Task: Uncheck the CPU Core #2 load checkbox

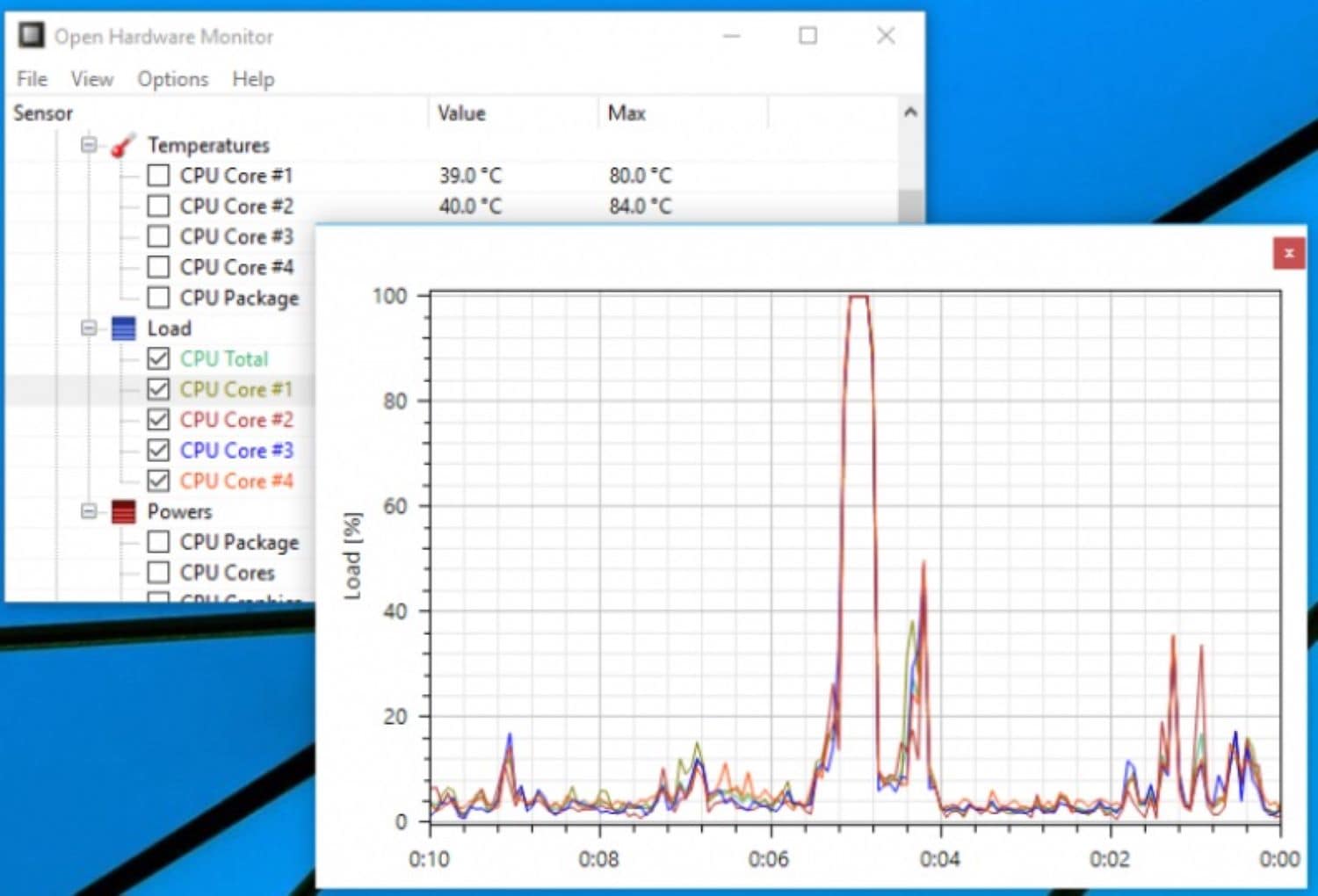Action: (158, 420)
